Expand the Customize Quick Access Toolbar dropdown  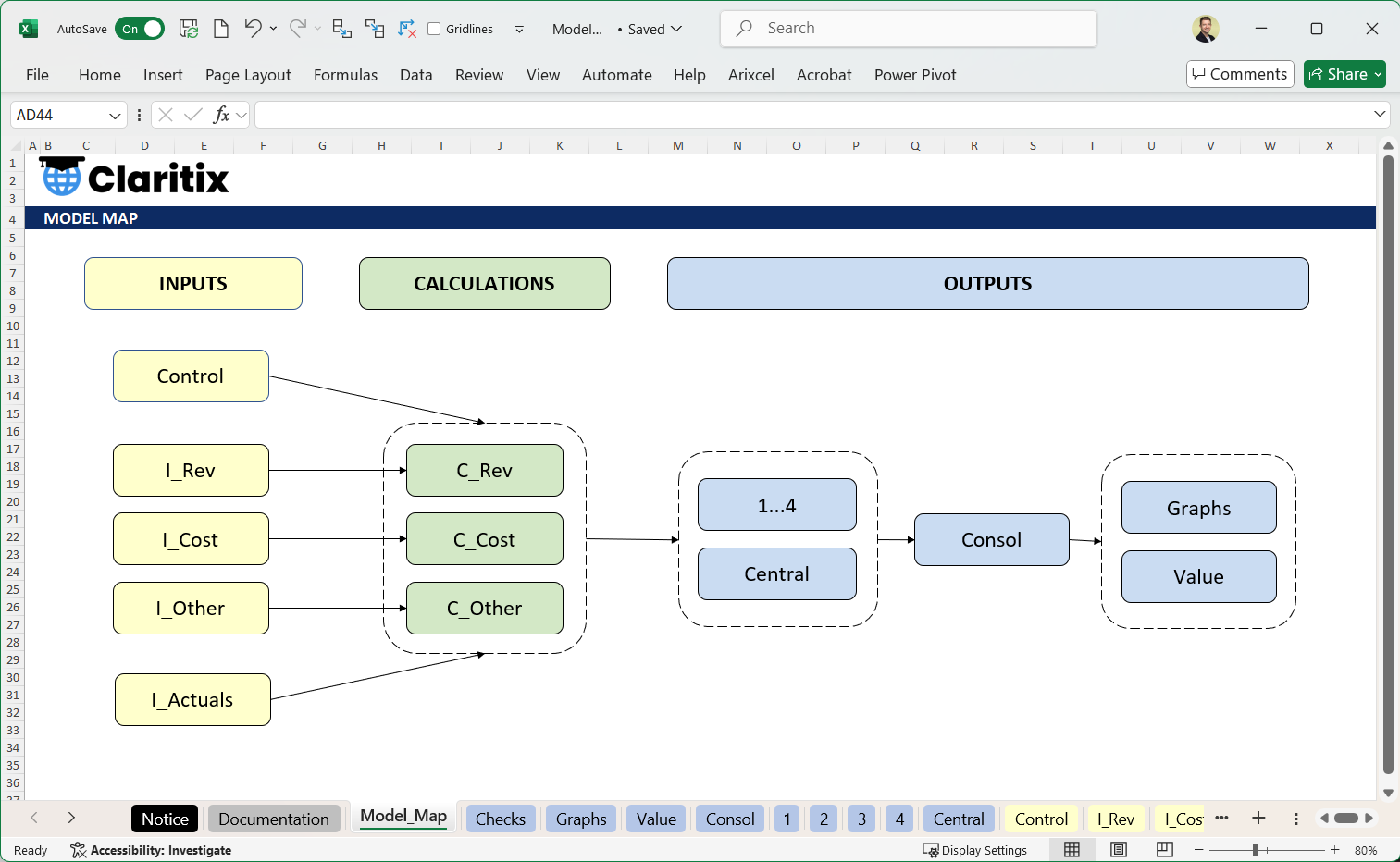(519, 29)
